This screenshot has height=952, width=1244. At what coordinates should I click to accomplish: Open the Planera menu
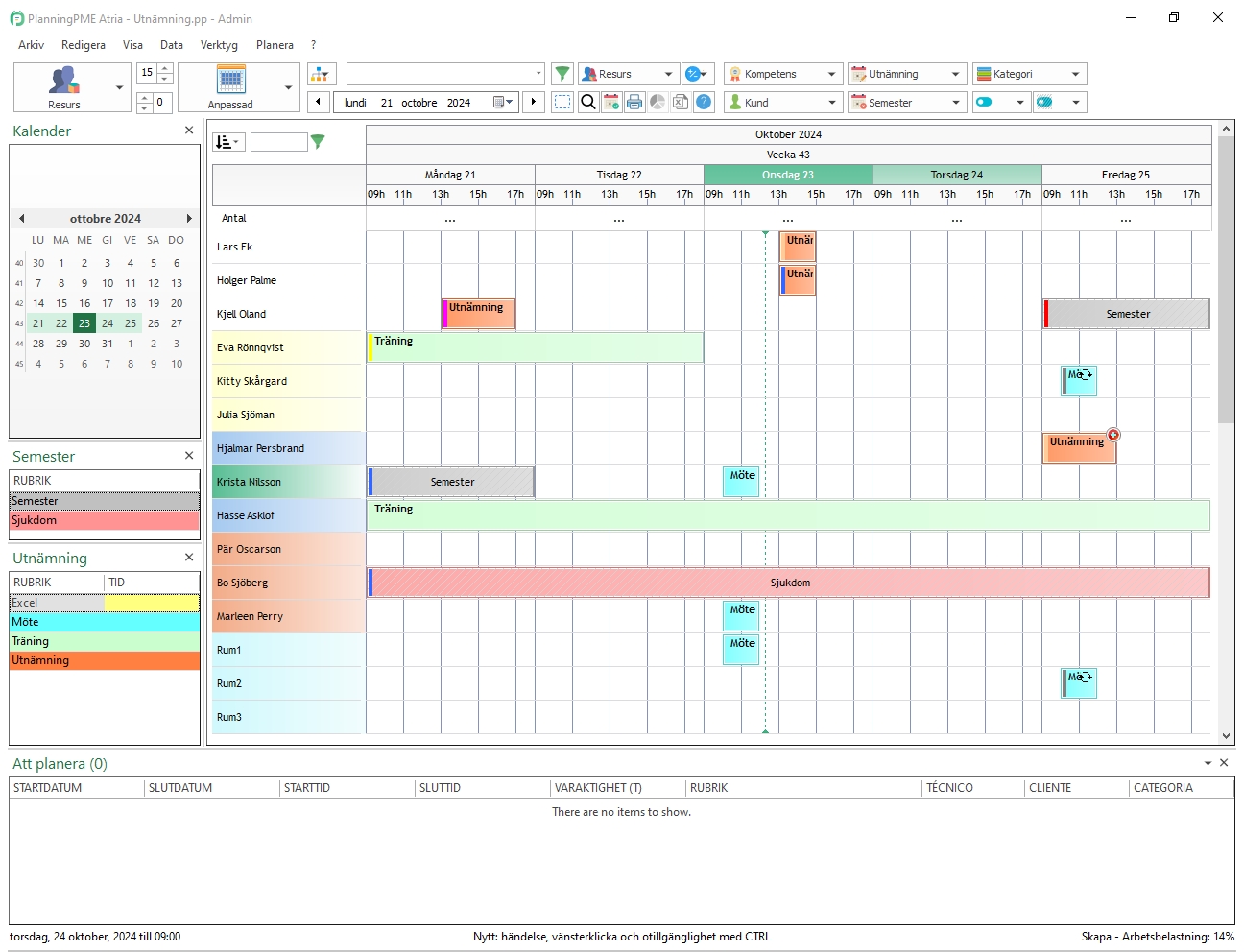[275, 45]
